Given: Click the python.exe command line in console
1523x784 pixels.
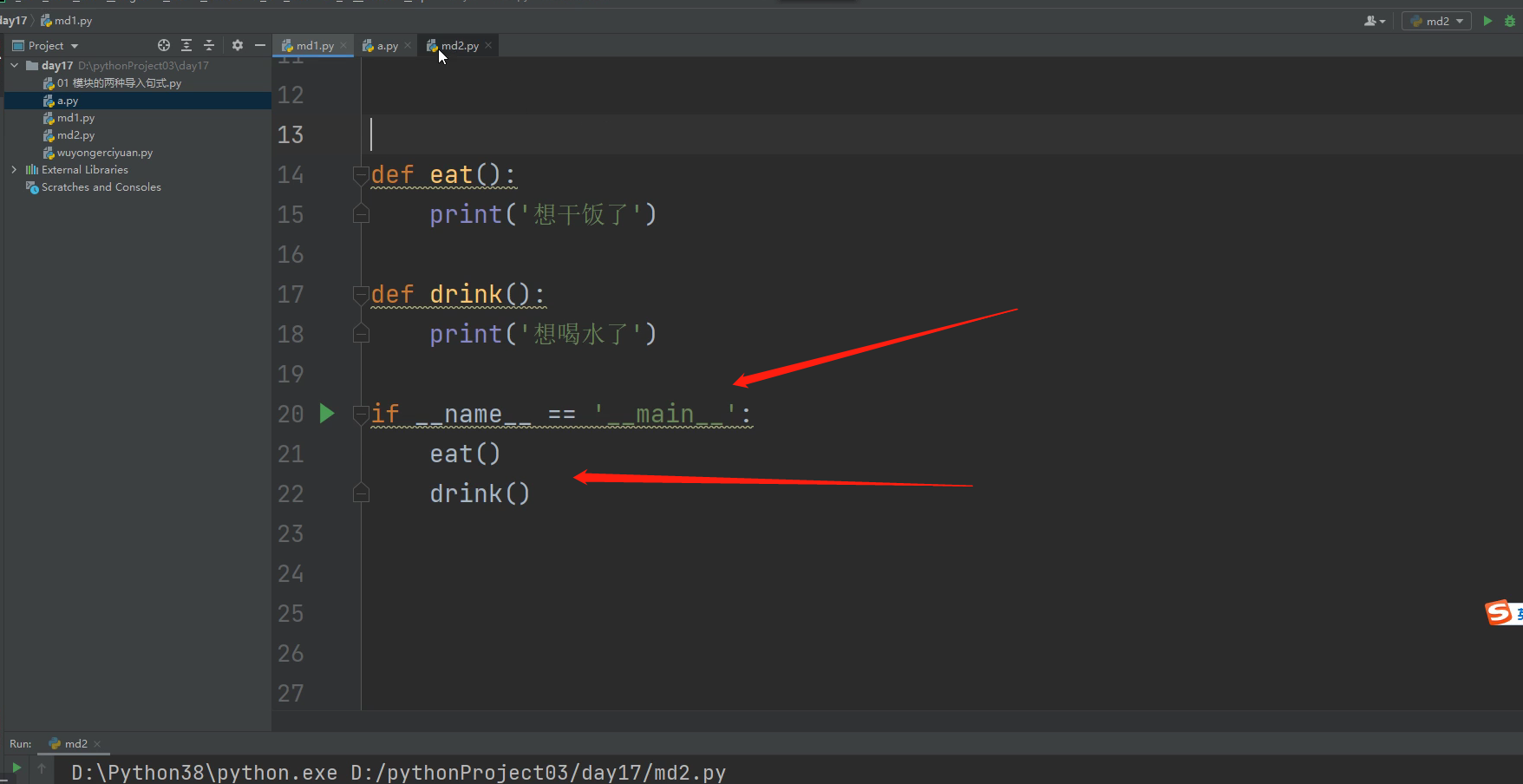Looking at the screenshot, I should (x=398, y=772).
